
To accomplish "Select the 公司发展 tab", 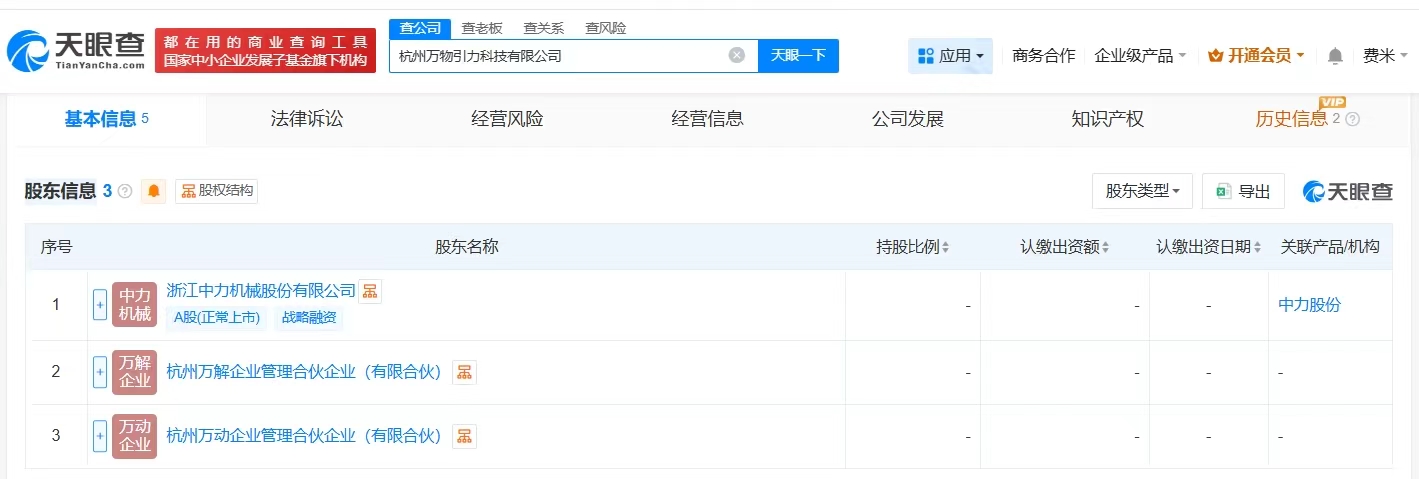I will click(x=907, y=119).
